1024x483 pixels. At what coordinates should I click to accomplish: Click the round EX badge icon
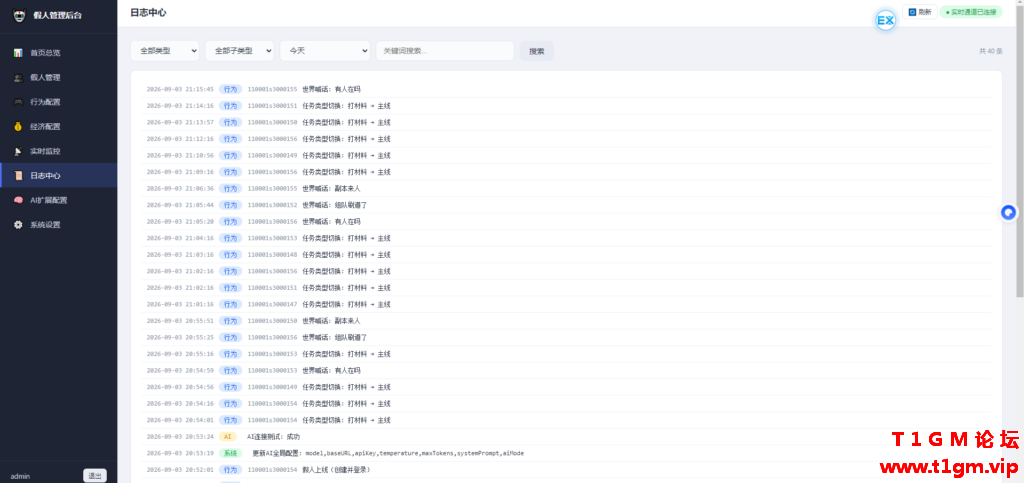coord(886,21)
